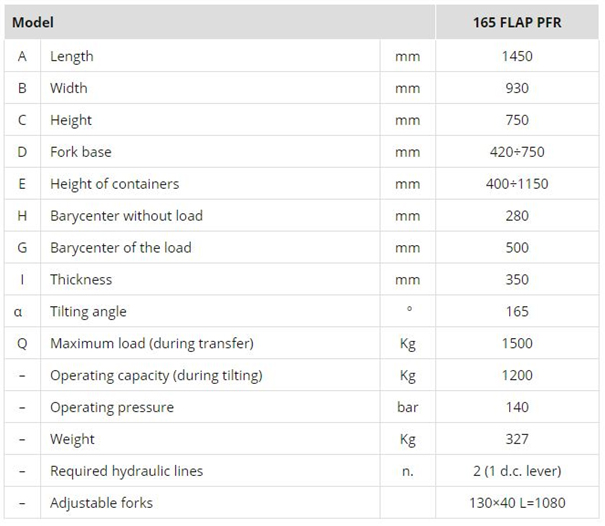This screenshot has height=526, width=605.
Task: Select the 930 width value
Action: tap(517, 88)
